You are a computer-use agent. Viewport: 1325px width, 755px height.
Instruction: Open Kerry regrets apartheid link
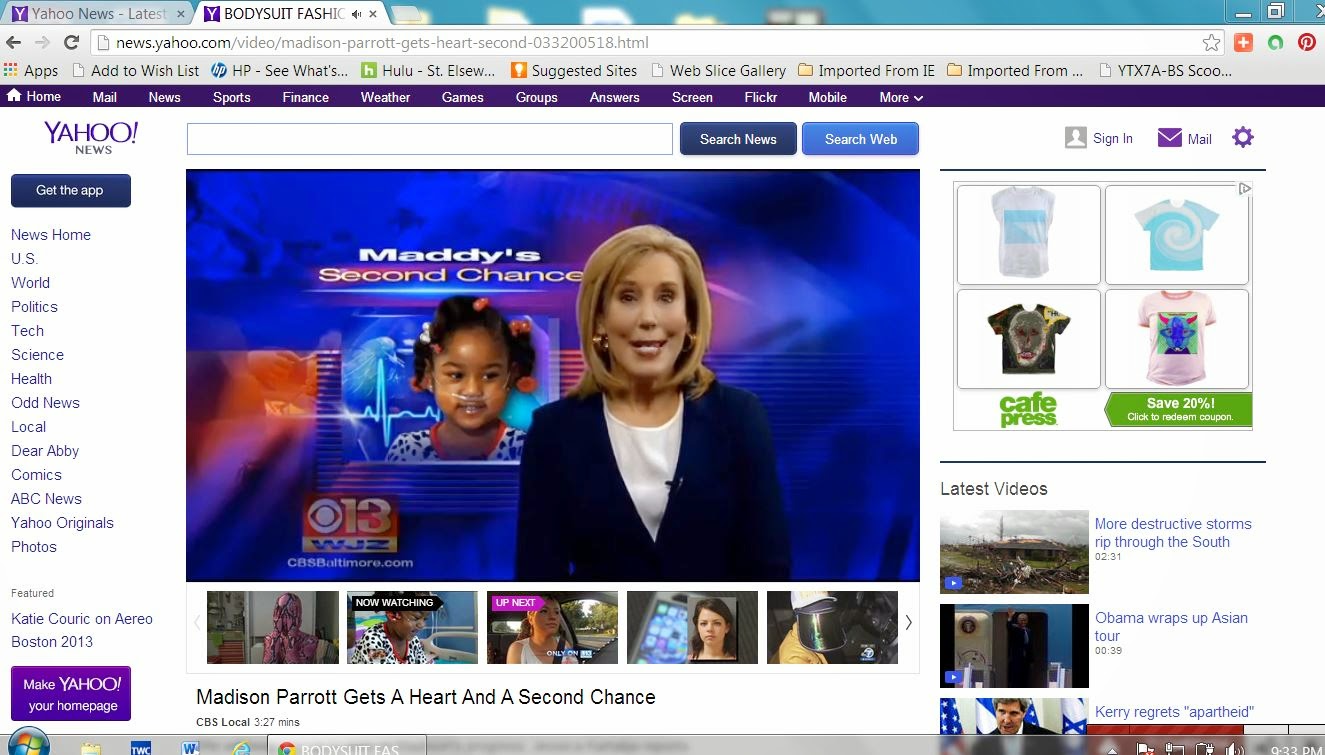tap(1174, 712)
